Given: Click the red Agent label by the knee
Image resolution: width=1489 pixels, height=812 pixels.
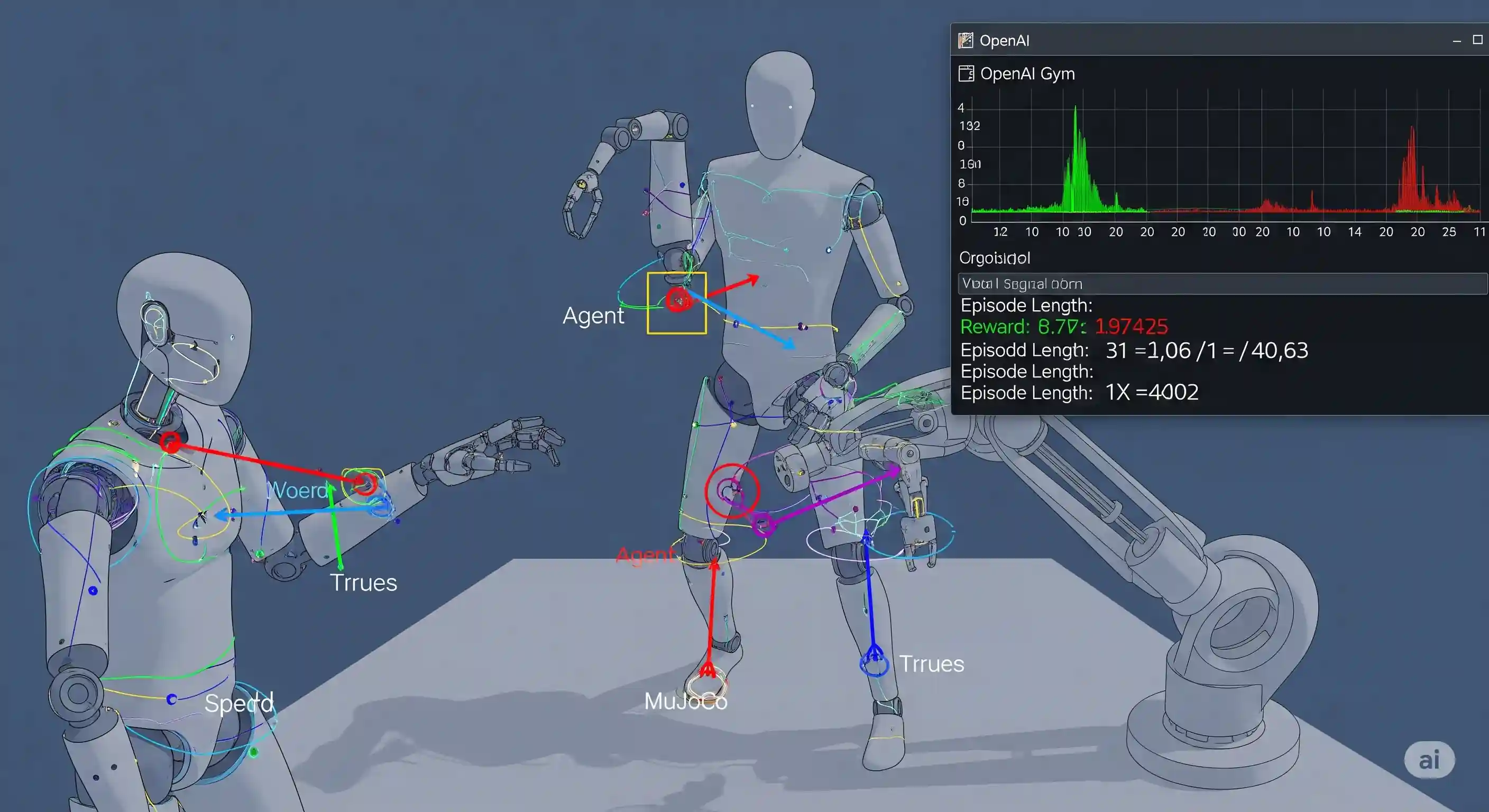Looking at the screenshot, I should (645, 556).
